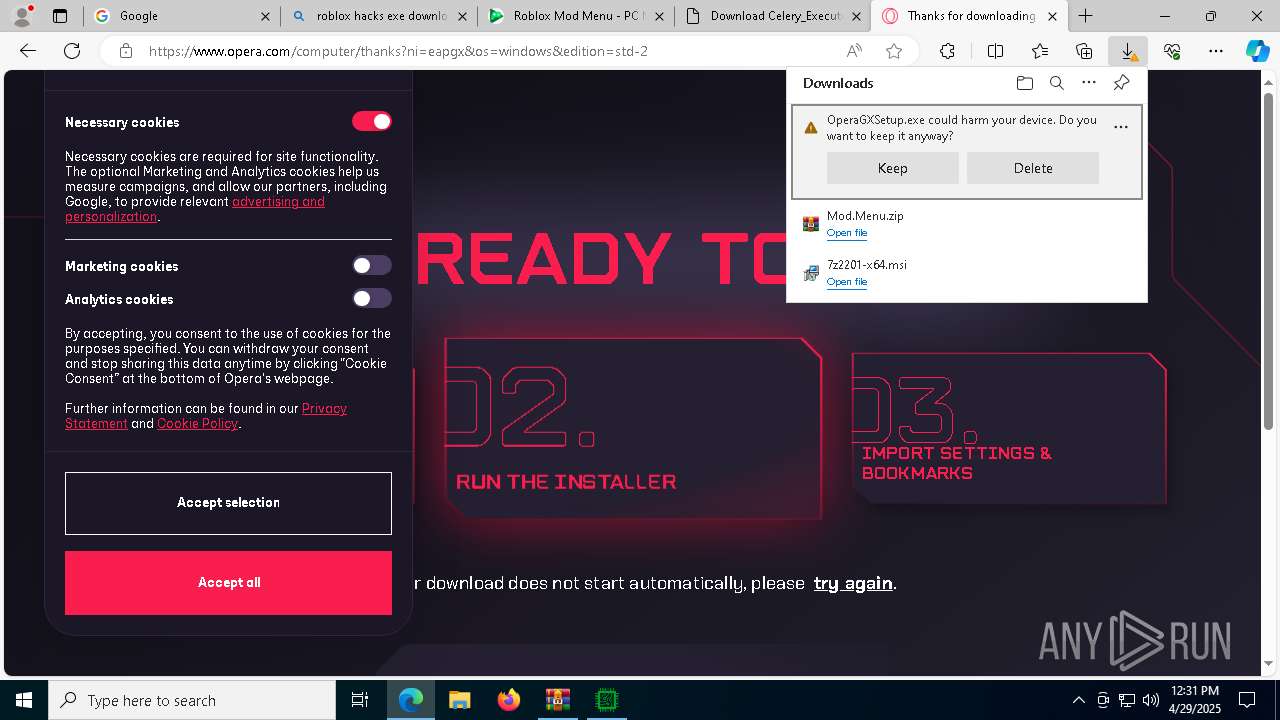The width and height of the screenshot is (1280, 720).
Task: Open the green chip taskbar app
Action: coord(606,700)
